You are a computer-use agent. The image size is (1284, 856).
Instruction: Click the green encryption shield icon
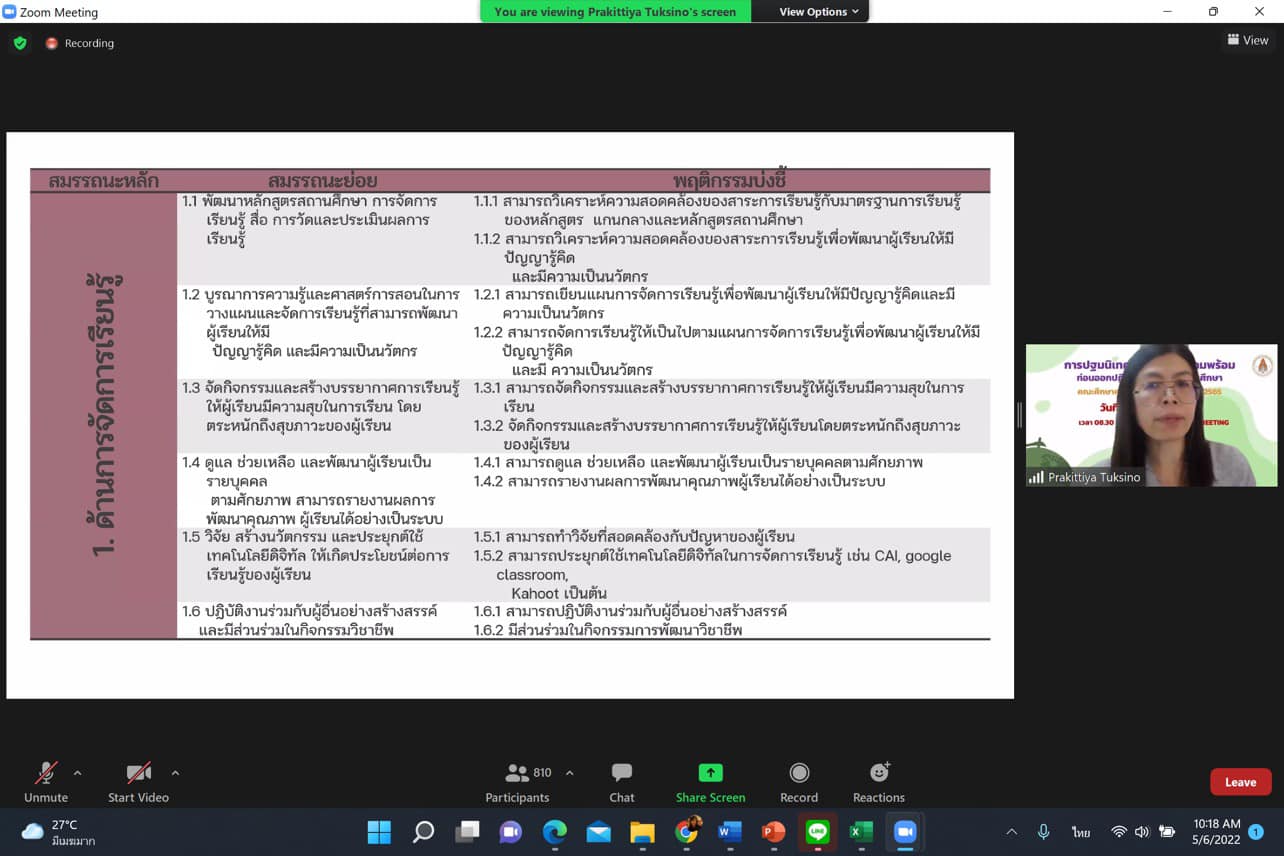click(x=20, y=43)
